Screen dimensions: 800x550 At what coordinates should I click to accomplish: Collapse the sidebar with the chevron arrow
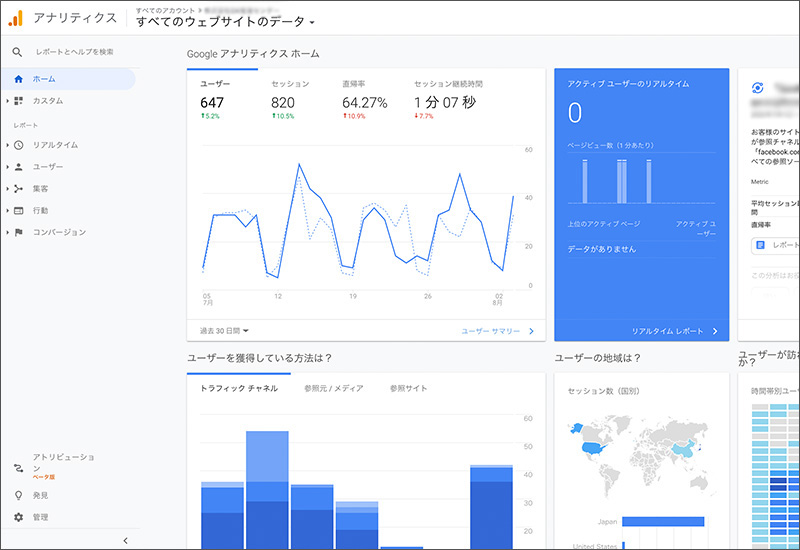click(126, 541)
